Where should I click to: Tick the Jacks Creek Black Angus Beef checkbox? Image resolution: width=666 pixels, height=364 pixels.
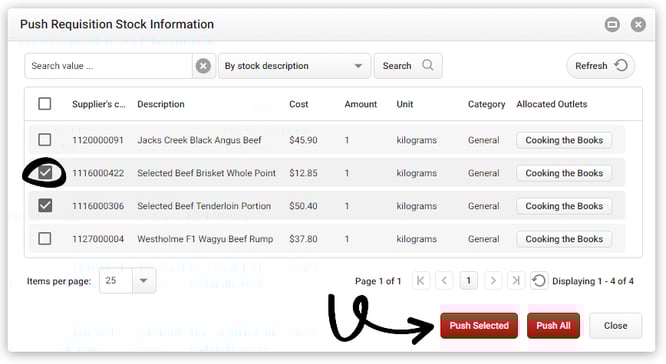(45, 140)
